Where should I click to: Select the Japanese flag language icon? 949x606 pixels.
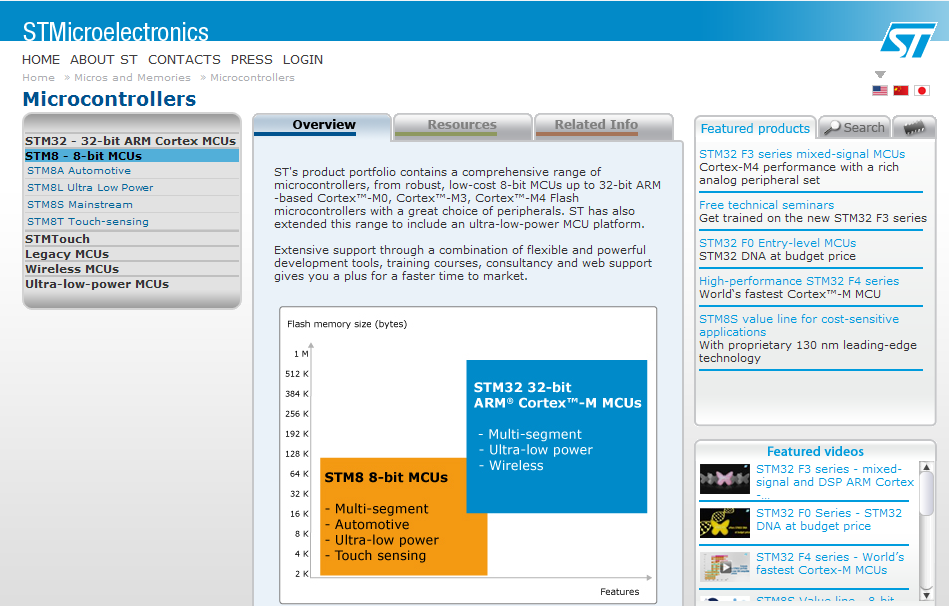point(922,90)
